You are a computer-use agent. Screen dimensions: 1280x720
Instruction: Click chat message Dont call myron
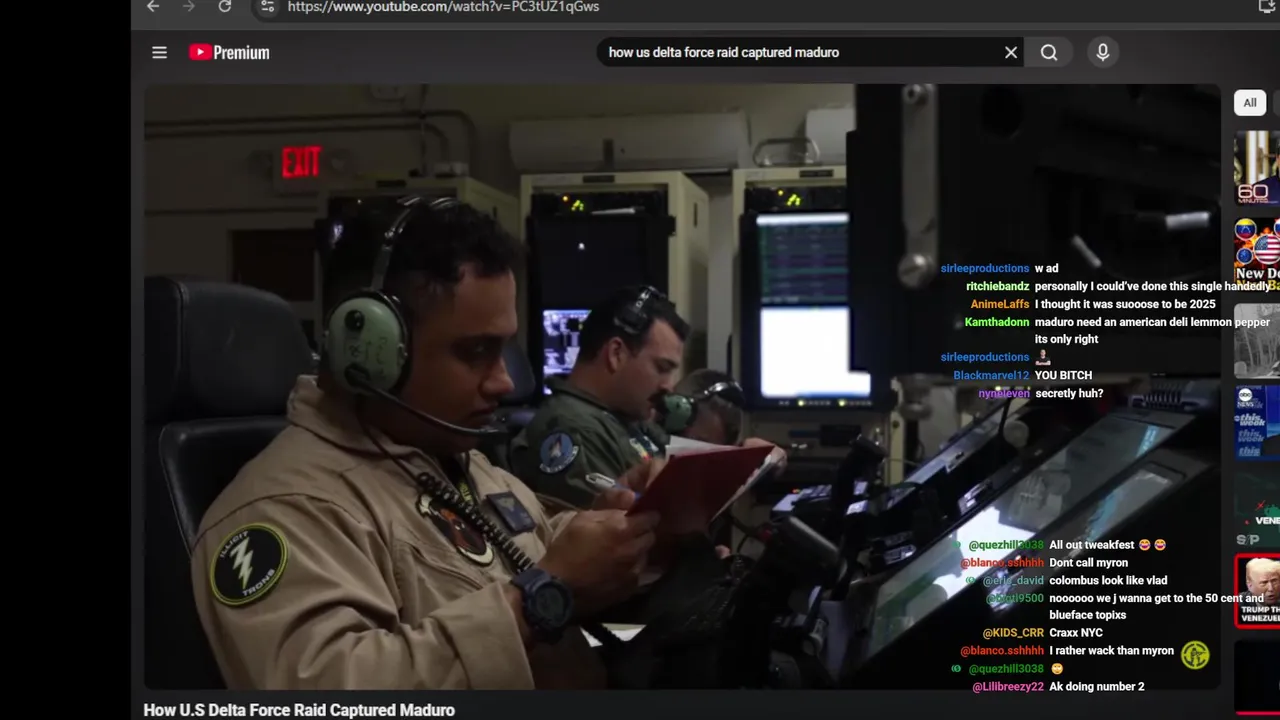[1088, 563]
